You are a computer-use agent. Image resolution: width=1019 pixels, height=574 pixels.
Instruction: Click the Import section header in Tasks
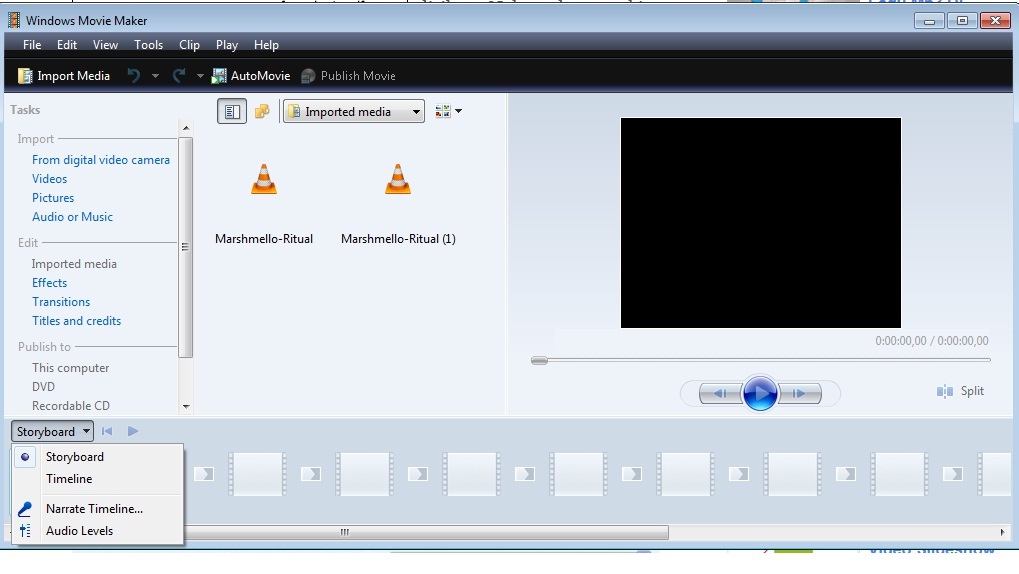[36, 138]
